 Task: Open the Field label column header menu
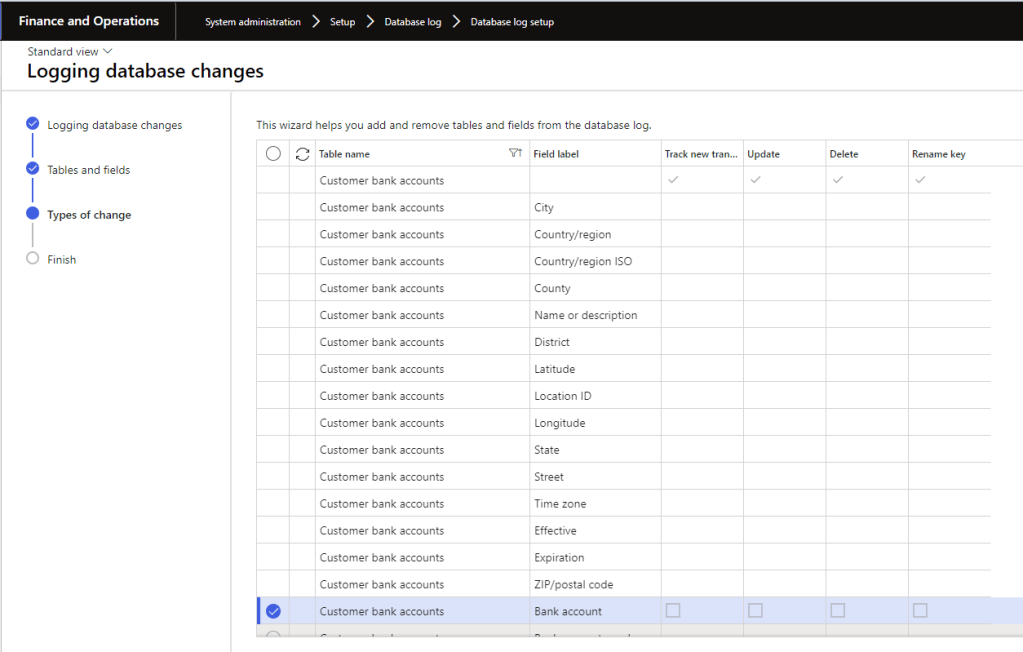[x=556, y=154]
